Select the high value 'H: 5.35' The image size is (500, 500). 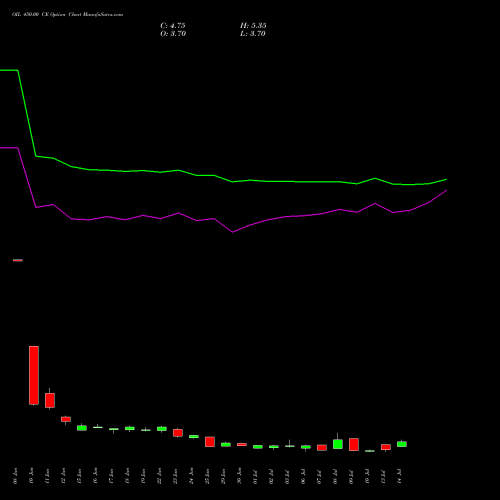click(253, 26)
